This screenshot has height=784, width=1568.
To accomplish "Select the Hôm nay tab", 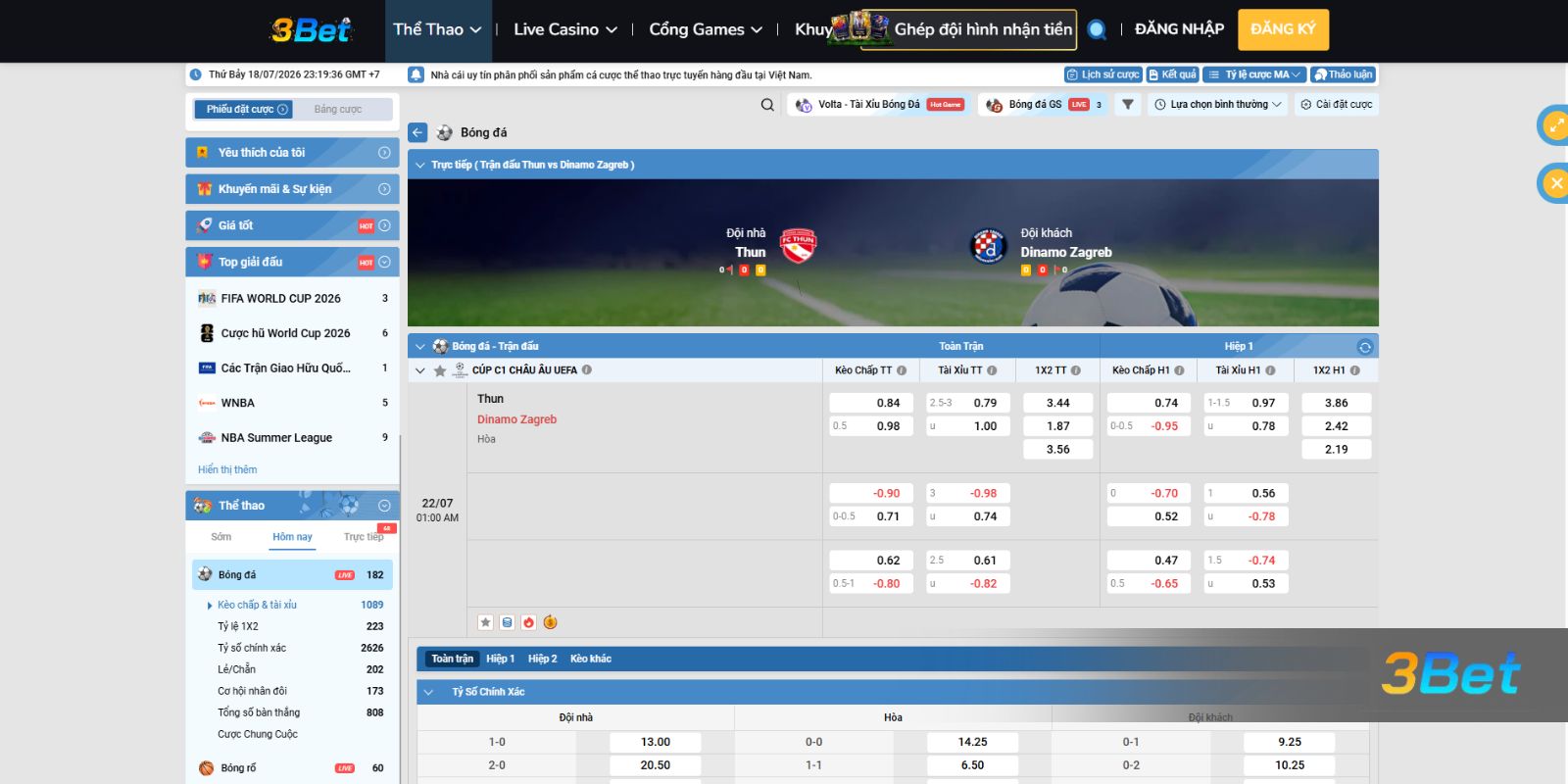I will click(x=292, y=537).
